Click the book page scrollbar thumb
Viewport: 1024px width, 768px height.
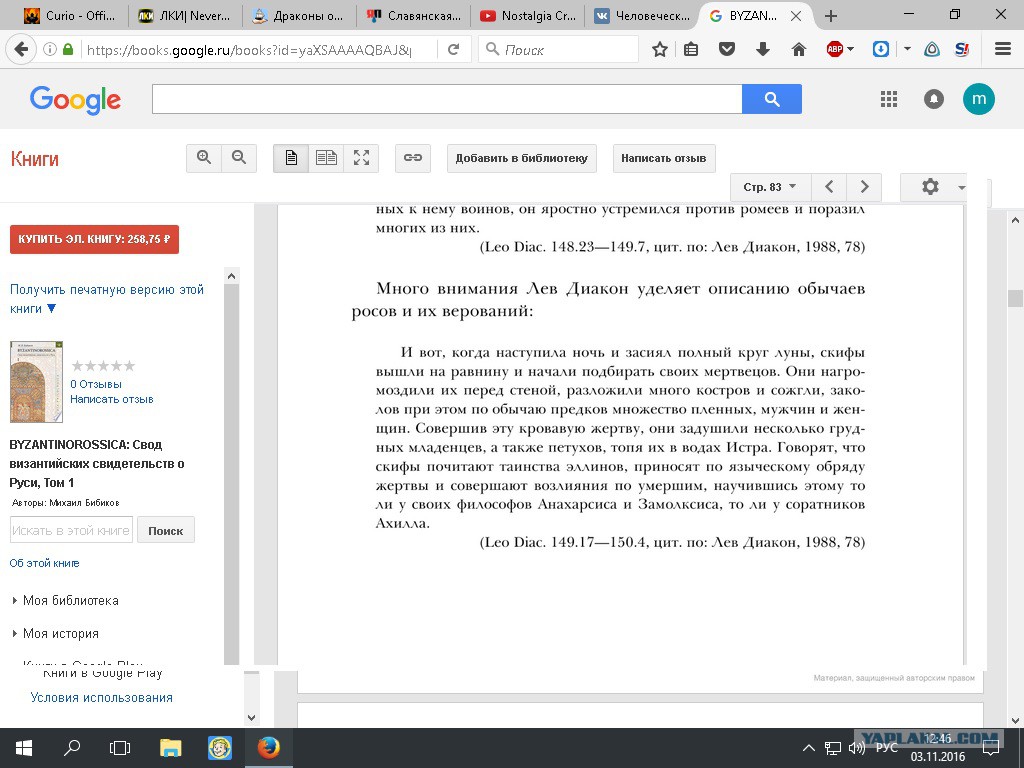(1015, 298)
